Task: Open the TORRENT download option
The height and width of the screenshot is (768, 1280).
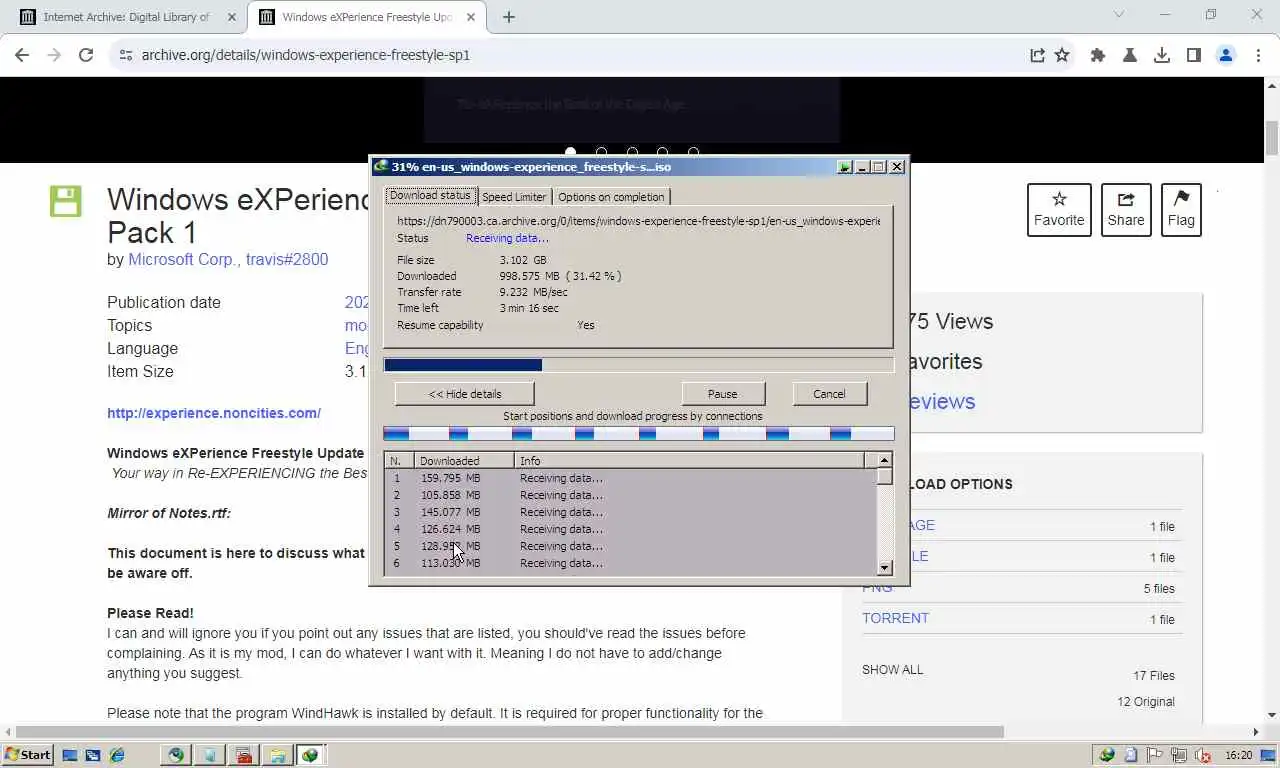Action: pos(895,618)
